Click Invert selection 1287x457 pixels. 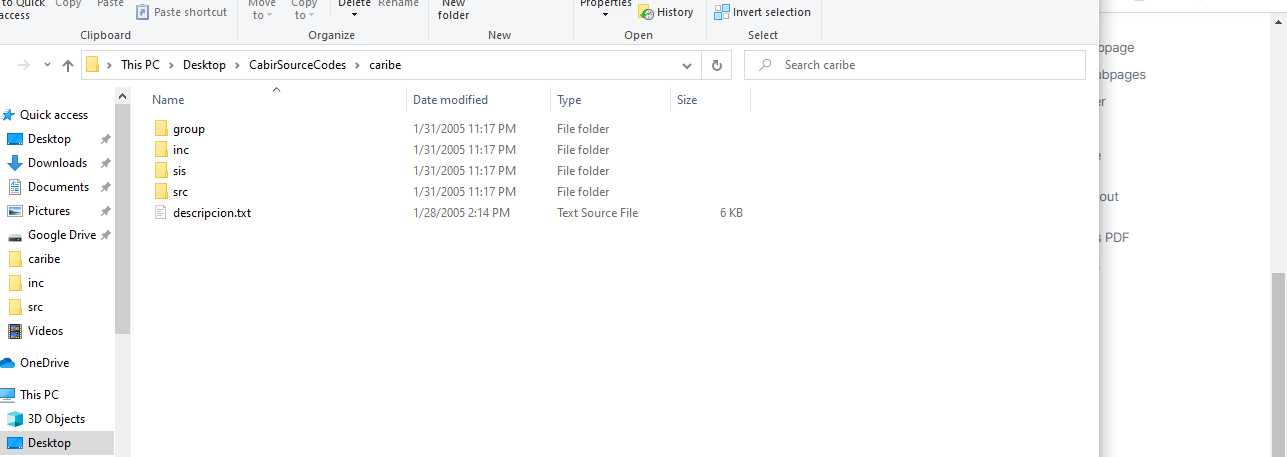(762, 12)
